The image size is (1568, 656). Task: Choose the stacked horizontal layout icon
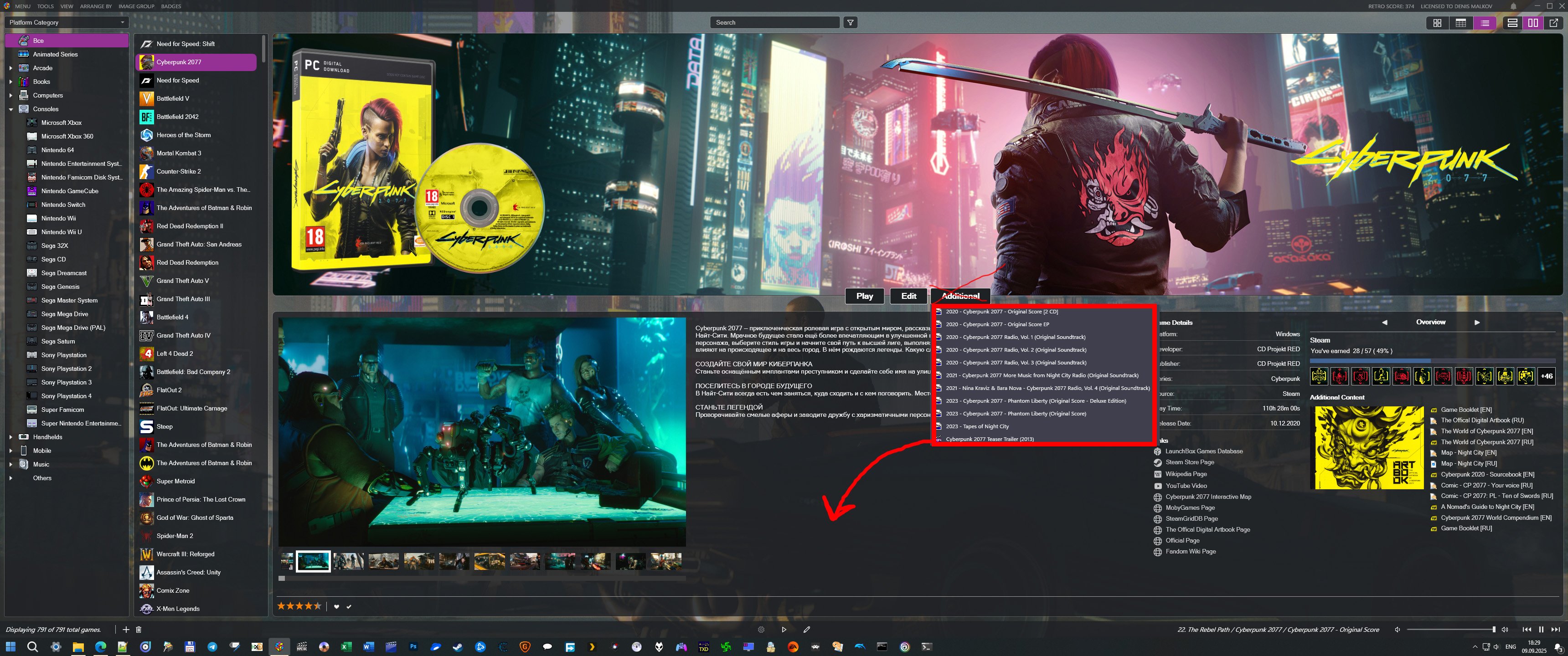pos(1512,22)
